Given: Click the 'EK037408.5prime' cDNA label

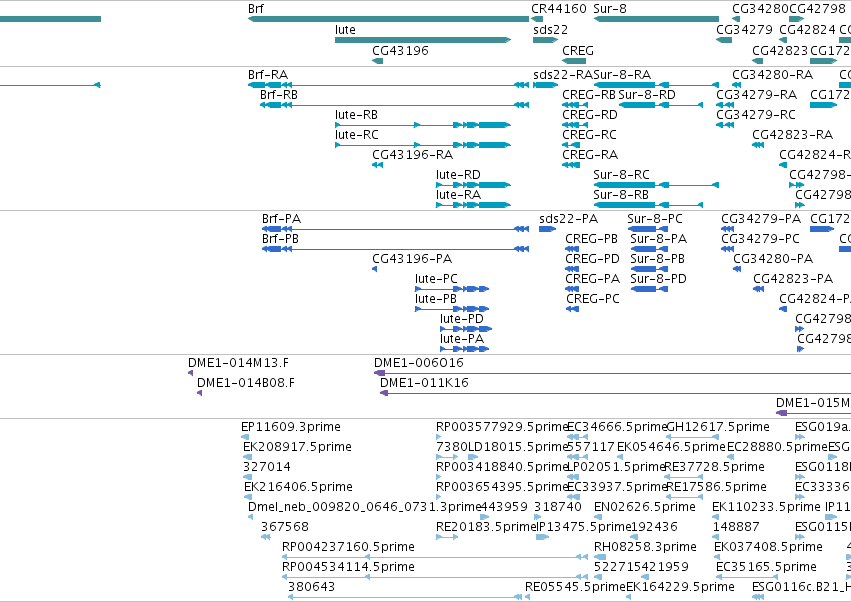Looking at the screenshot, I should tap(768, 547).
